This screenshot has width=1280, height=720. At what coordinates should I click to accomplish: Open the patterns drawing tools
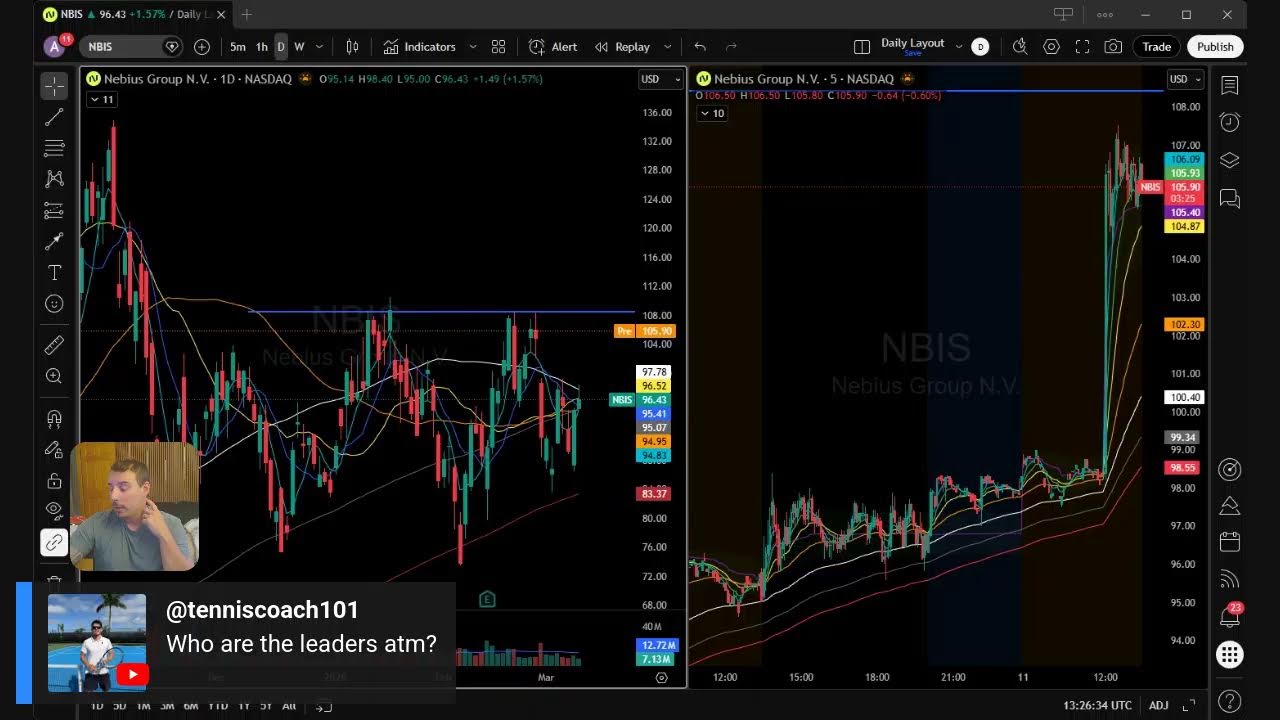tap(54, 179)
